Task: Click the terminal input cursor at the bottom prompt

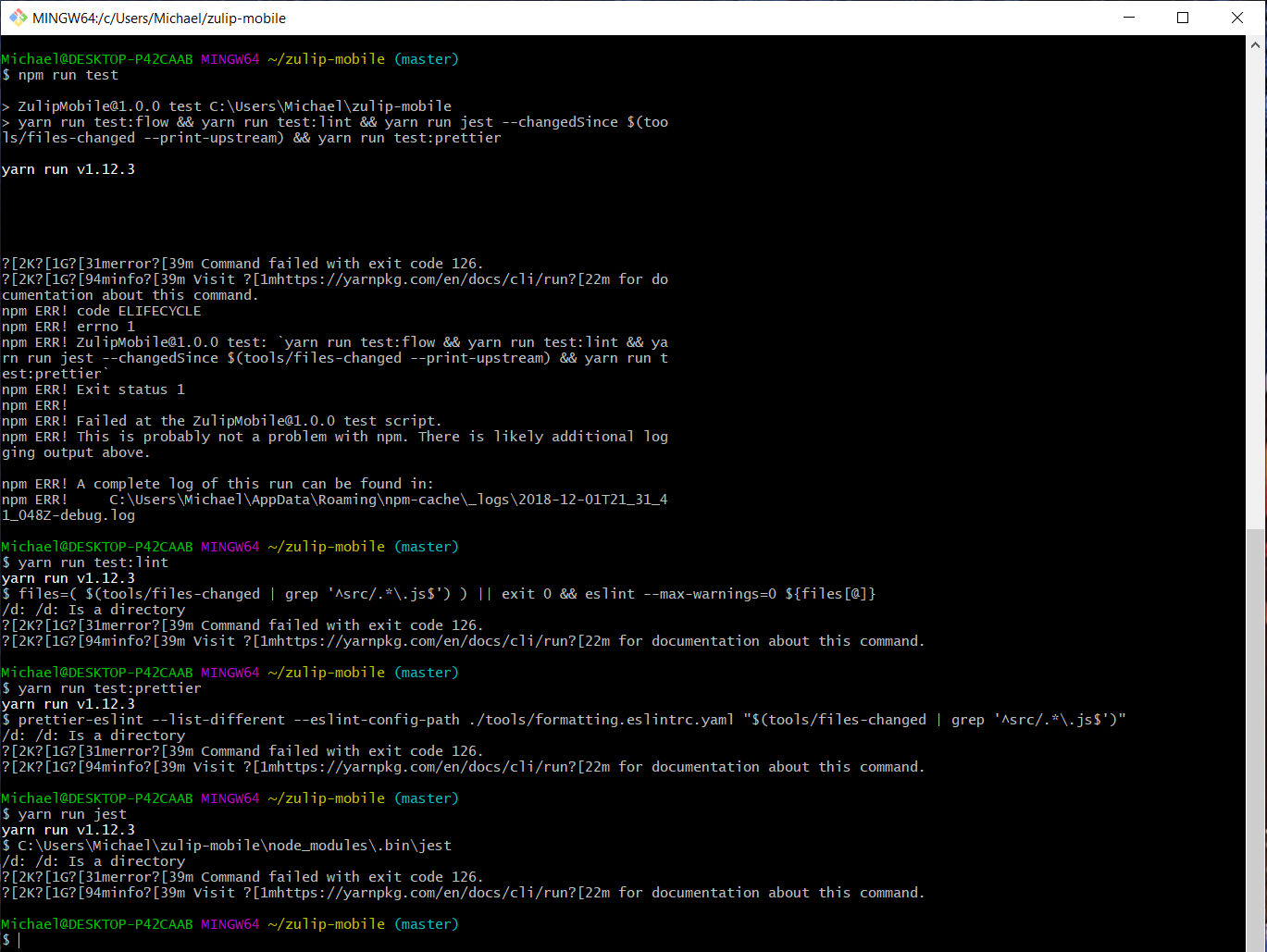Action: click(20, 939)
